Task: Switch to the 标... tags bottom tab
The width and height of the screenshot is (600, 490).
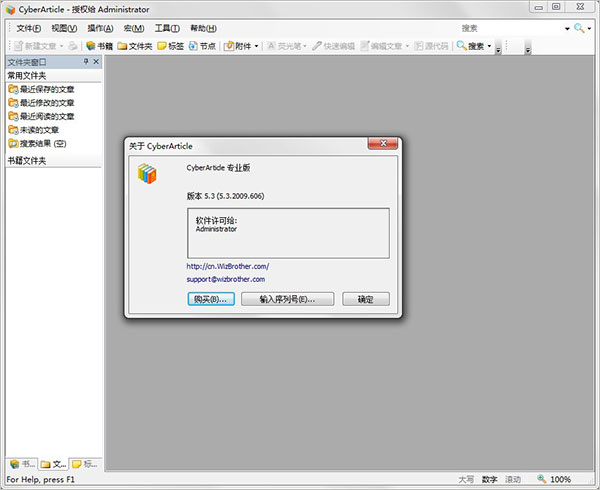Action: [x=85, y=464]
